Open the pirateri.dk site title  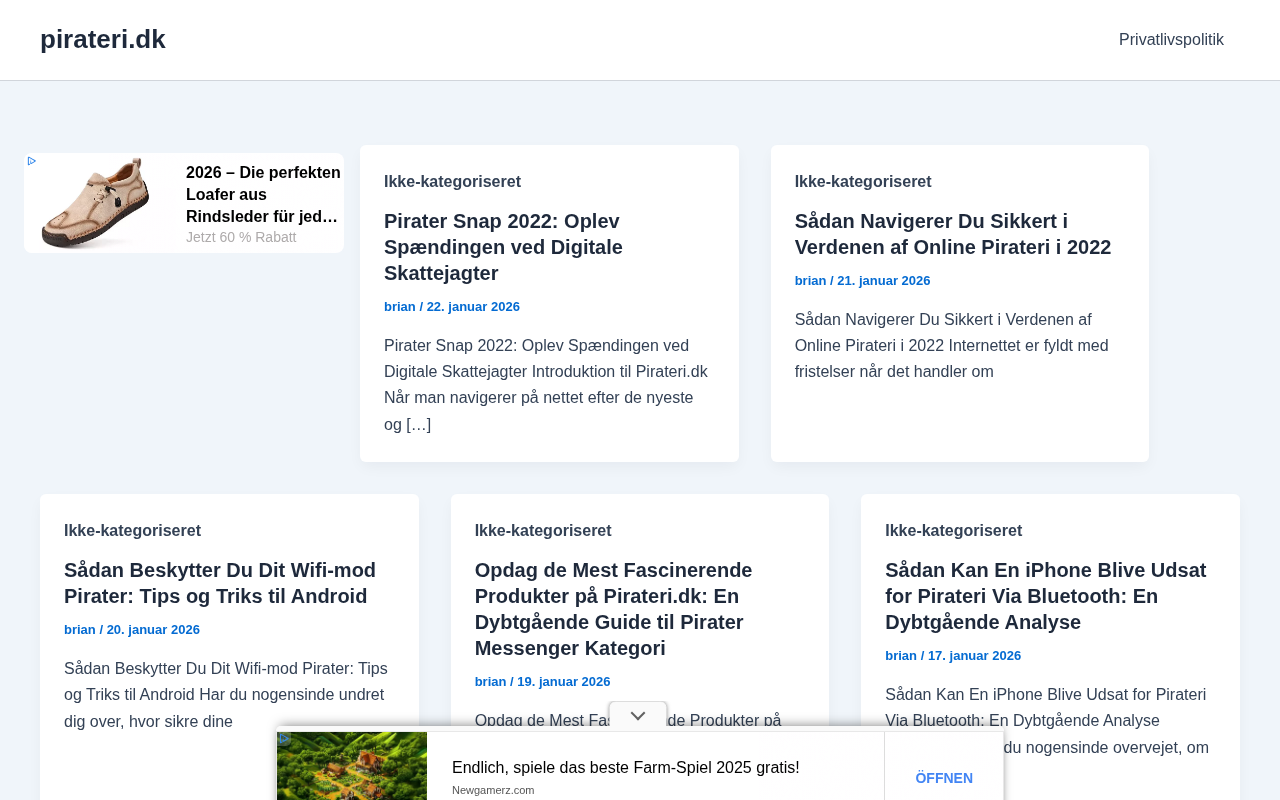(103, 39)
